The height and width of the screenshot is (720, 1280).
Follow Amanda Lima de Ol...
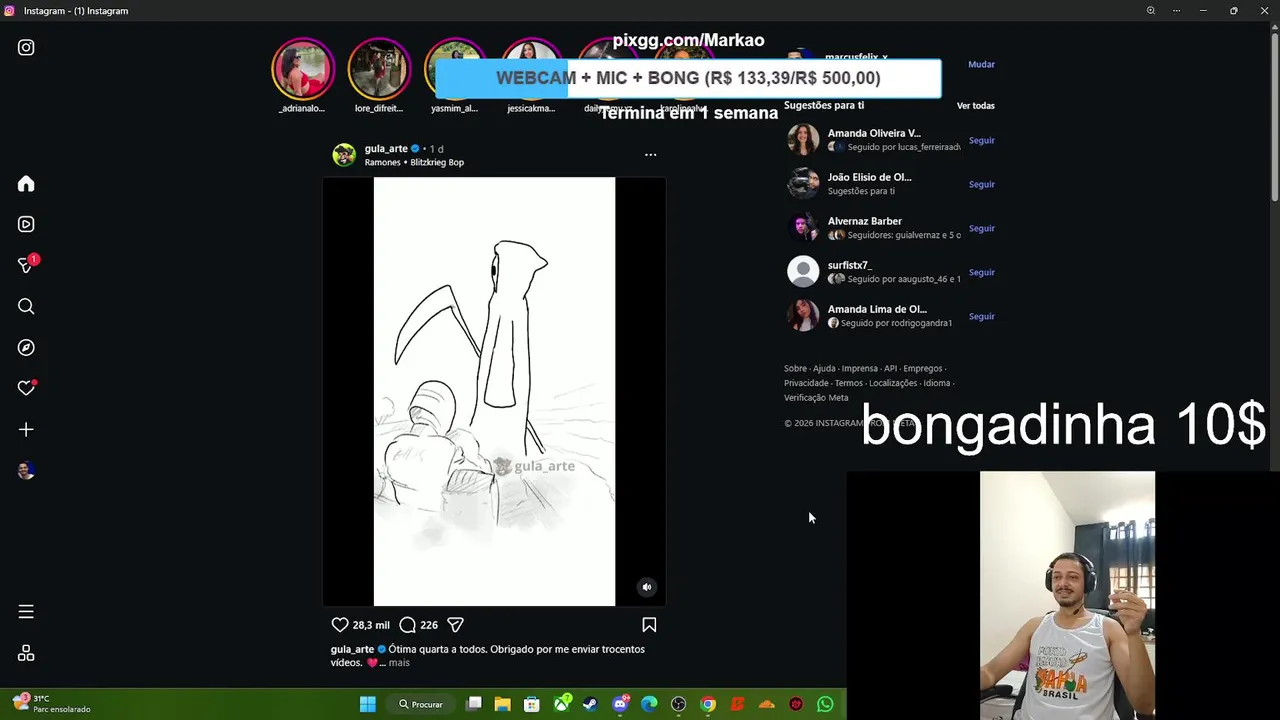(981, 316)
